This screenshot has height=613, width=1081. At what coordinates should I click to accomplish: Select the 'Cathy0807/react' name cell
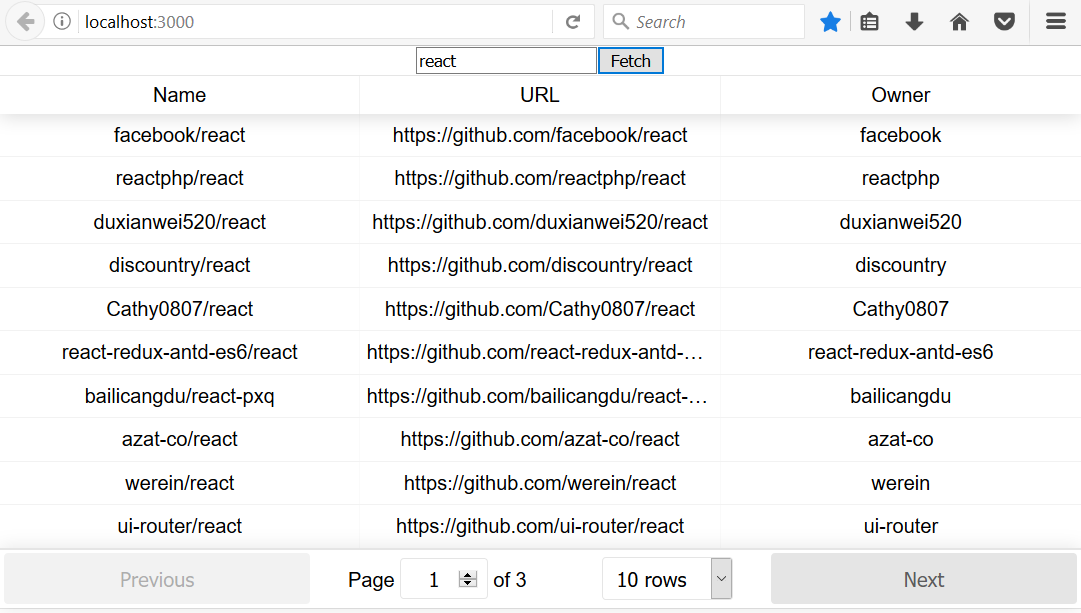coord(180,309)
